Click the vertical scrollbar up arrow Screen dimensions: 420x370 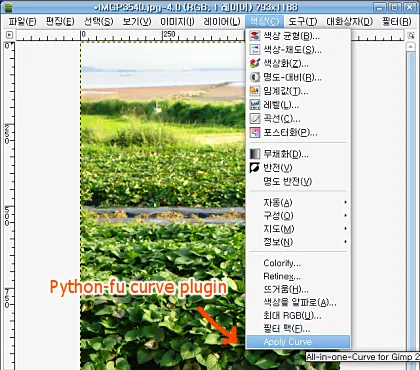pyautogui.click(x=411, y=47)
